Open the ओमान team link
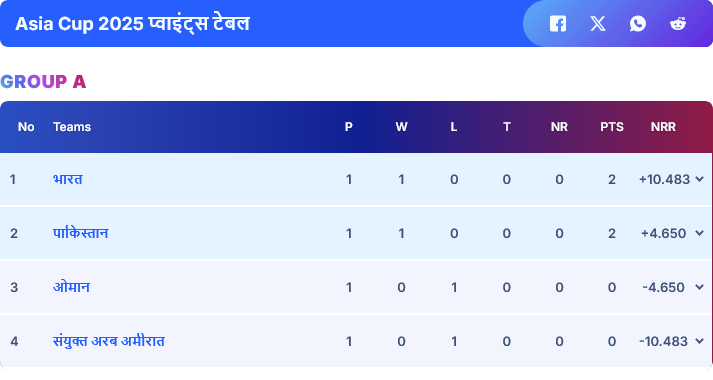 pyautogui.click(x=71, y=287)
